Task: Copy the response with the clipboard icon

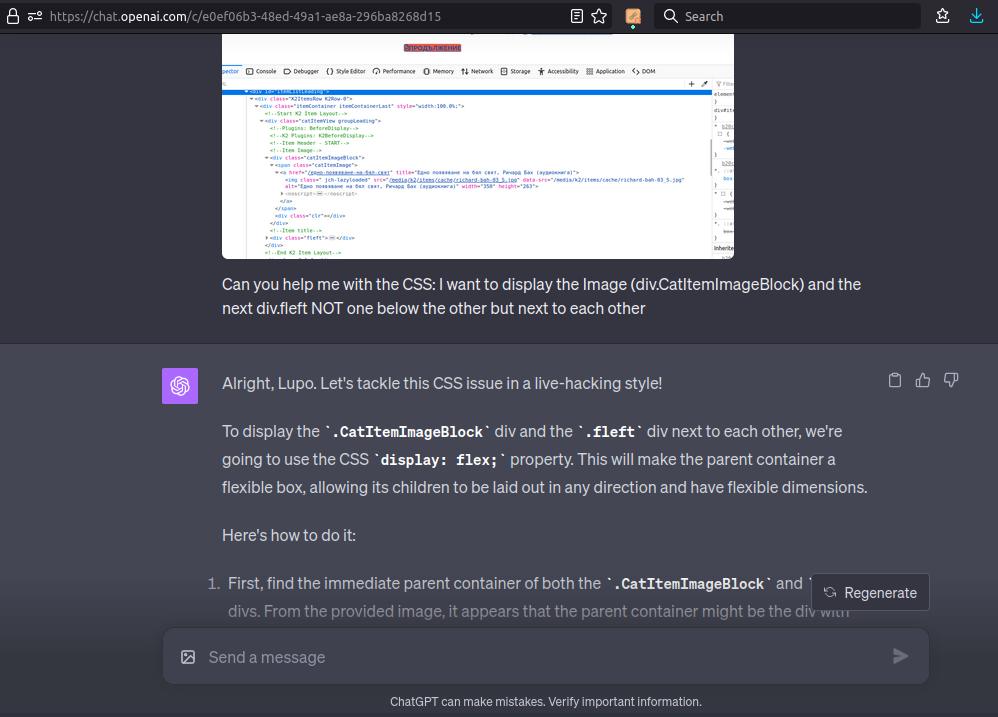Action: (895, 380)
